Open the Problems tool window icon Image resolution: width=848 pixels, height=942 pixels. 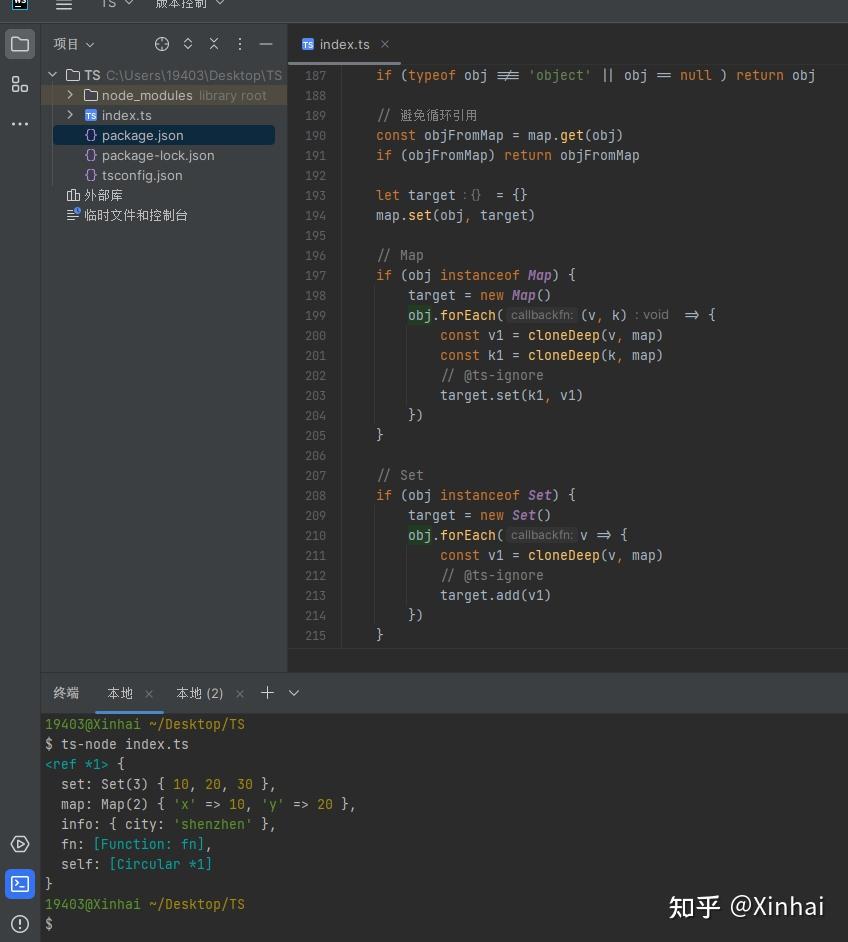[x=20, y=924]
